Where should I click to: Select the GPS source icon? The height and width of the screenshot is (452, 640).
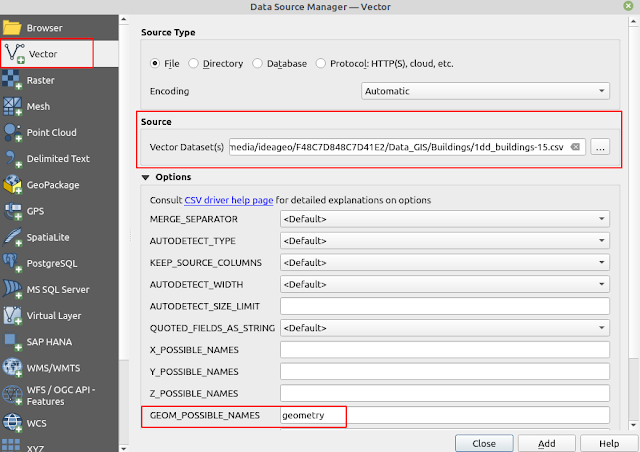(12, 211)
